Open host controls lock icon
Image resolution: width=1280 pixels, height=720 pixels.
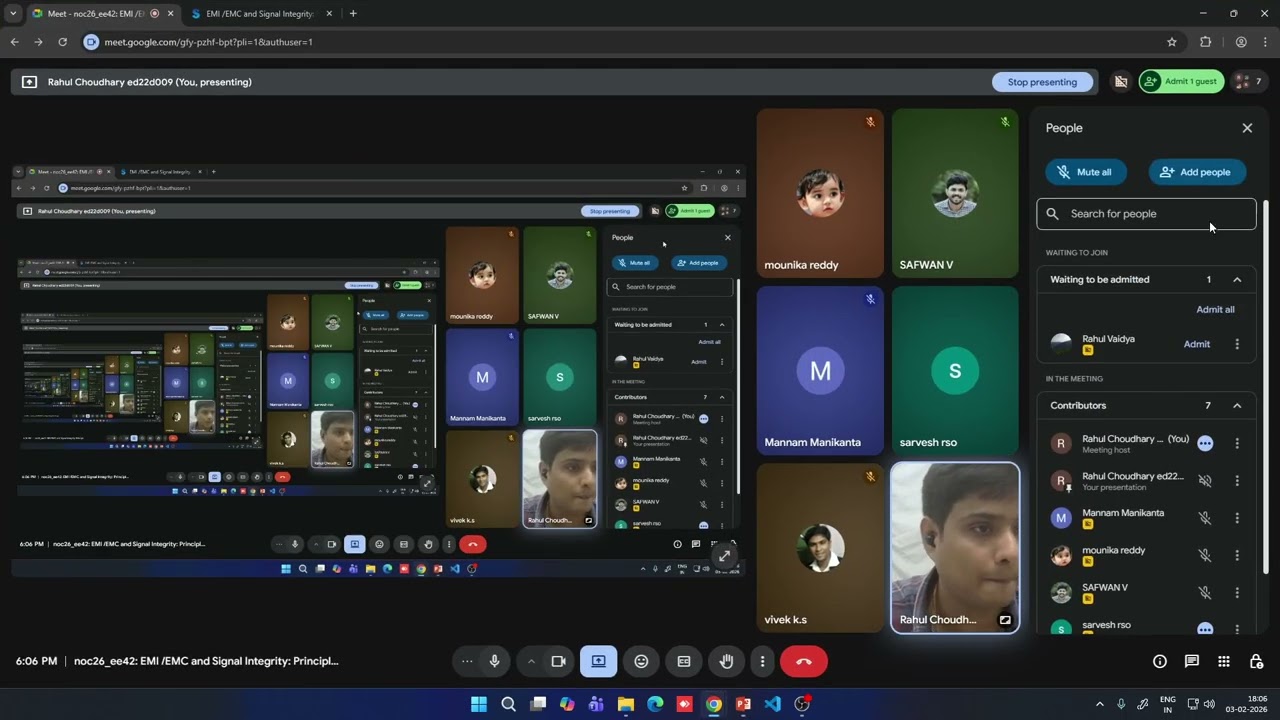click(1256, 661)
